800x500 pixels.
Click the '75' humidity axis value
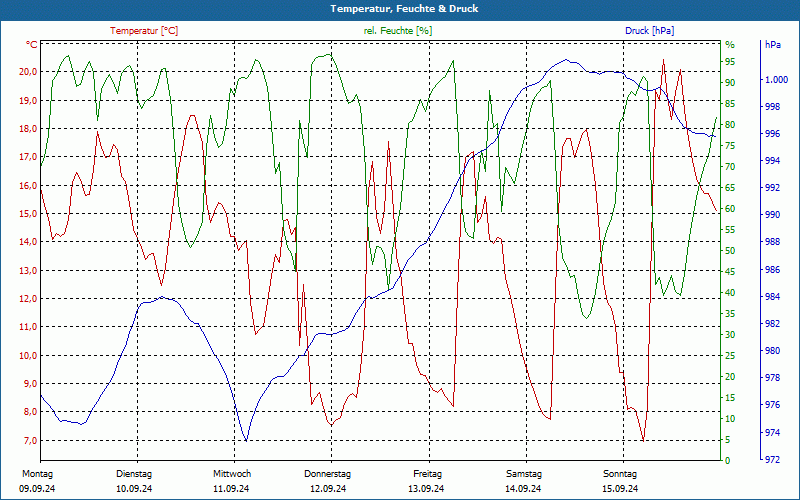730,146
